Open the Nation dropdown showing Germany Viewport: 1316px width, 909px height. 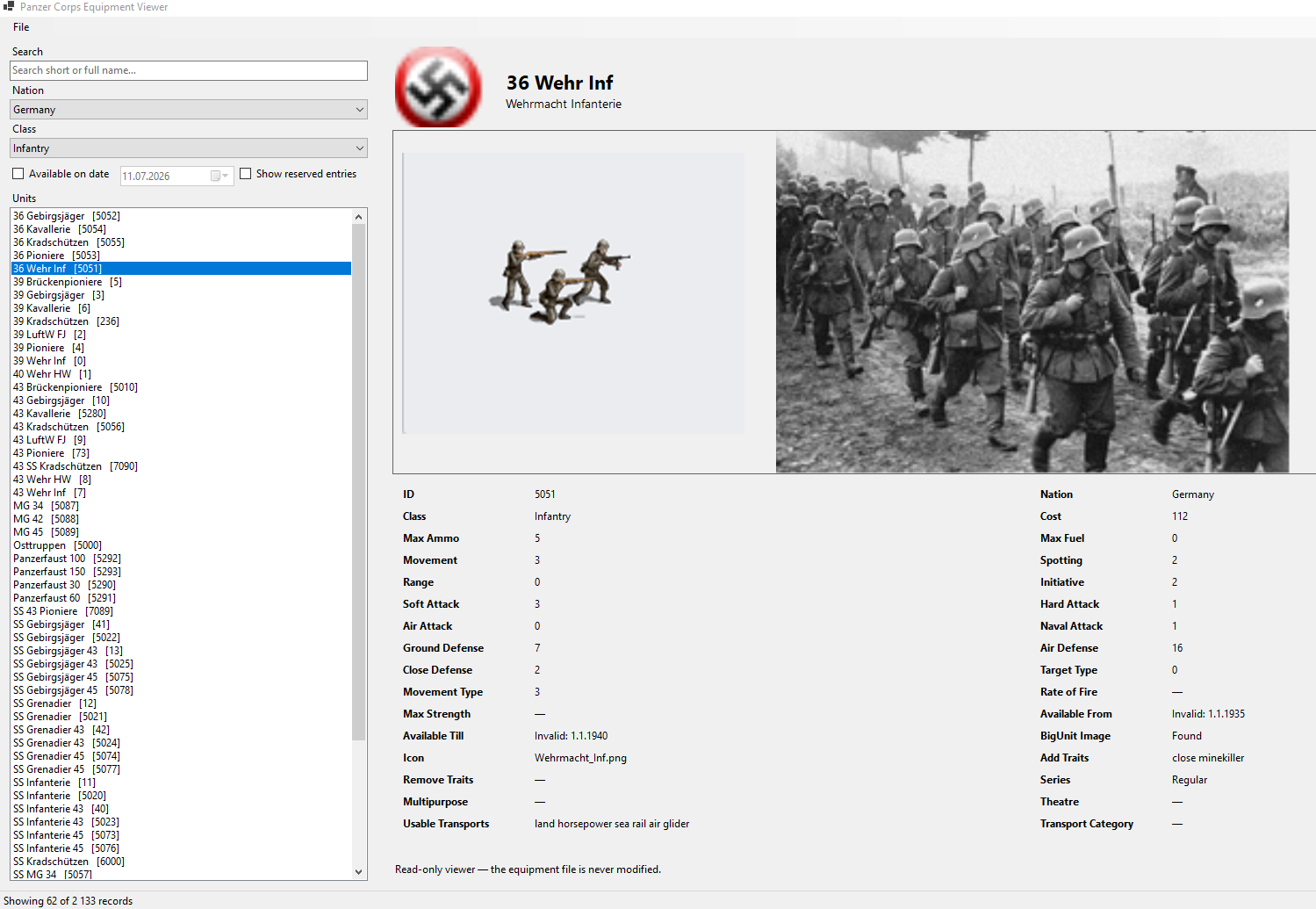pos(189,110)
